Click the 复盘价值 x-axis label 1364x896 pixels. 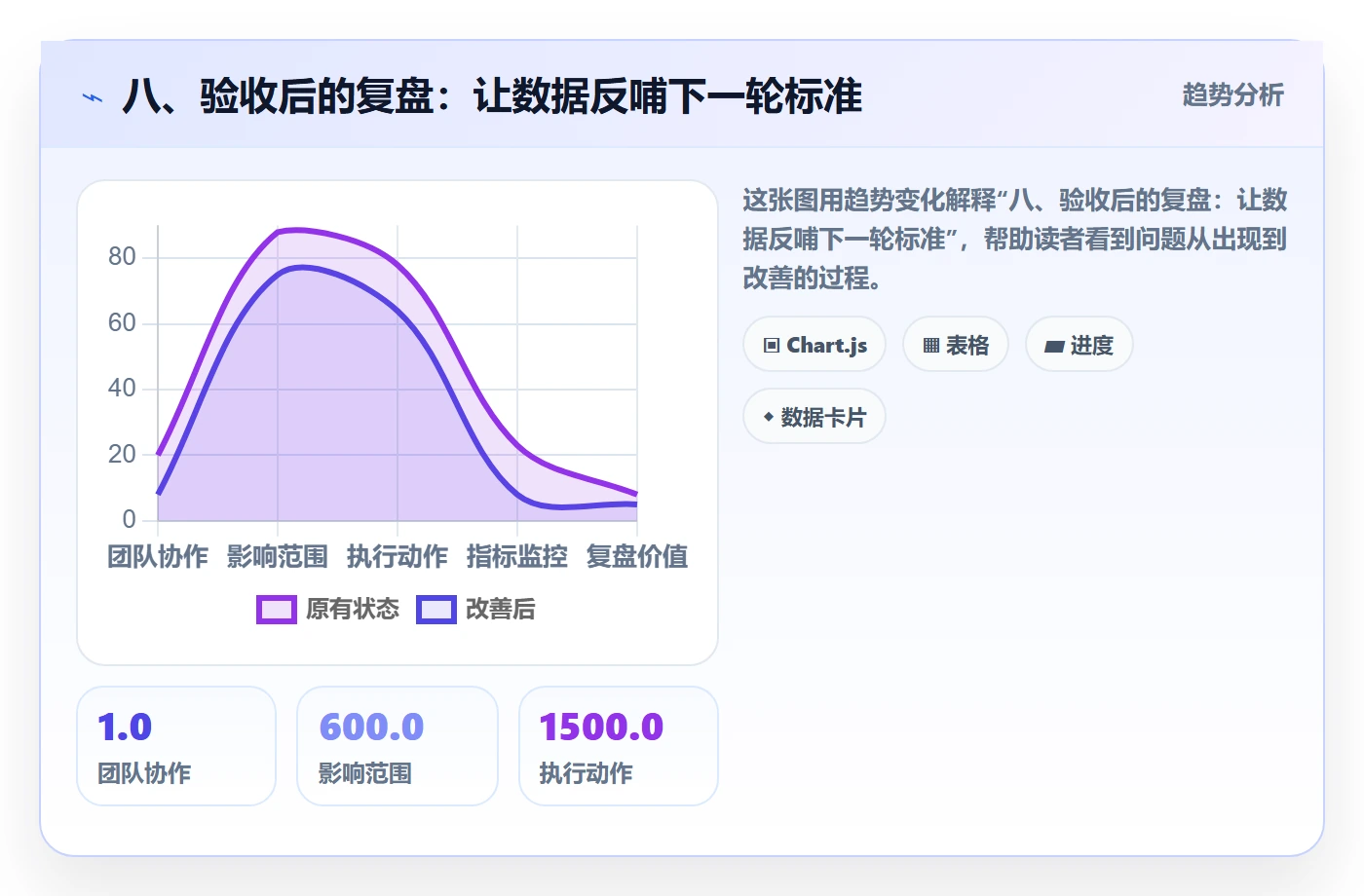pyautogui.click(x=637, y=557)
